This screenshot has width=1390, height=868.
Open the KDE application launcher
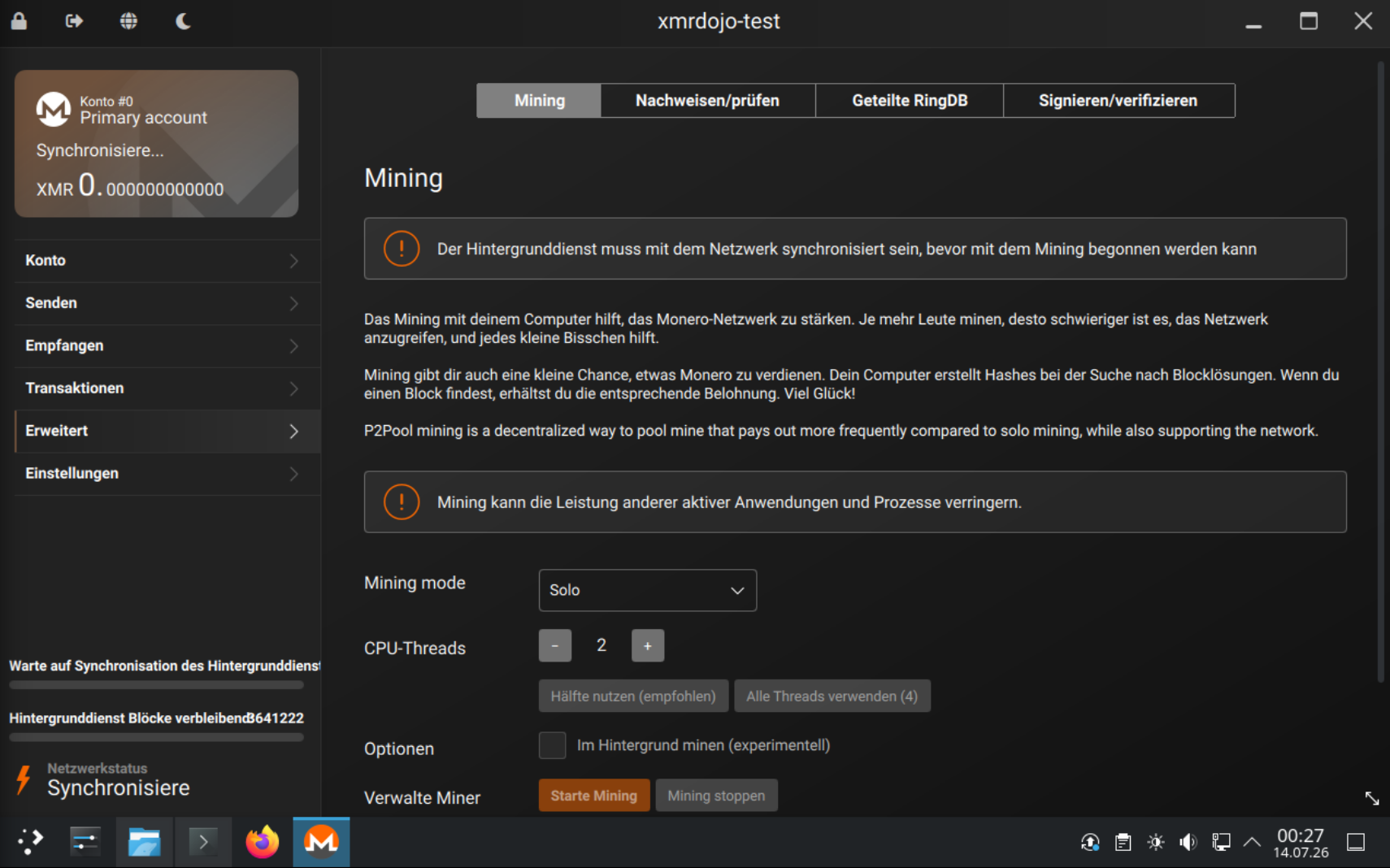tap(30, 842)
